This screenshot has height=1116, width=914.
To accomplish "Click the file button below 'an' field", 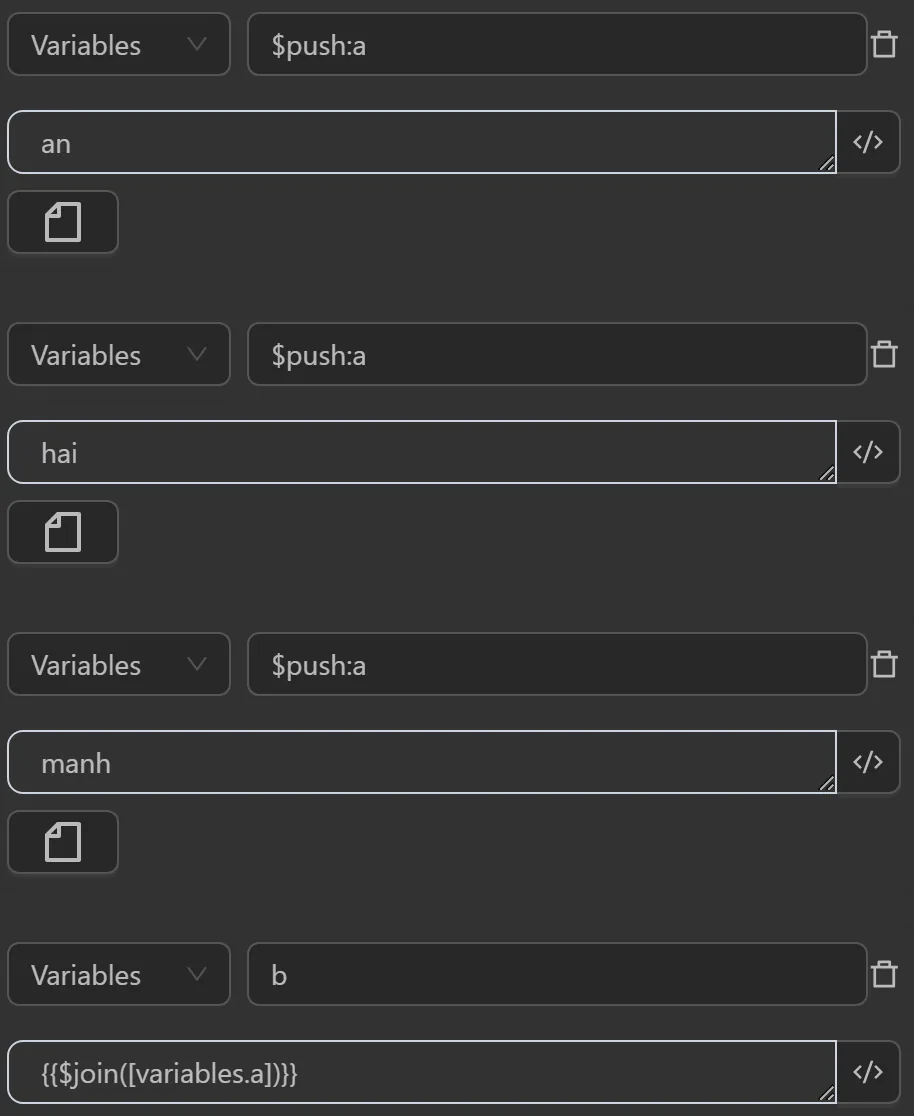I will [x=63, y=222].
